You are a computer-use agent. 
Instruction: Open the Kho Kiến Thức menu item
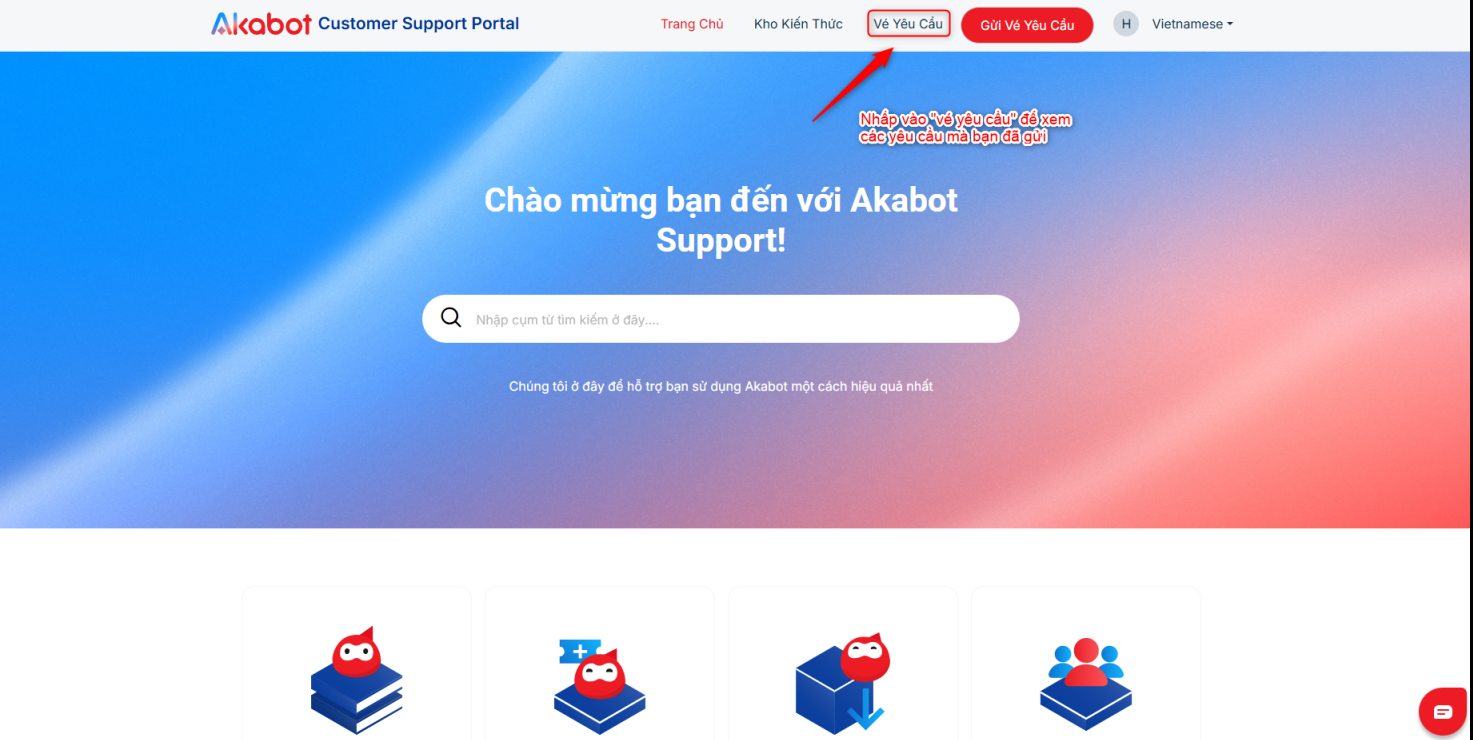pos(798,24)
